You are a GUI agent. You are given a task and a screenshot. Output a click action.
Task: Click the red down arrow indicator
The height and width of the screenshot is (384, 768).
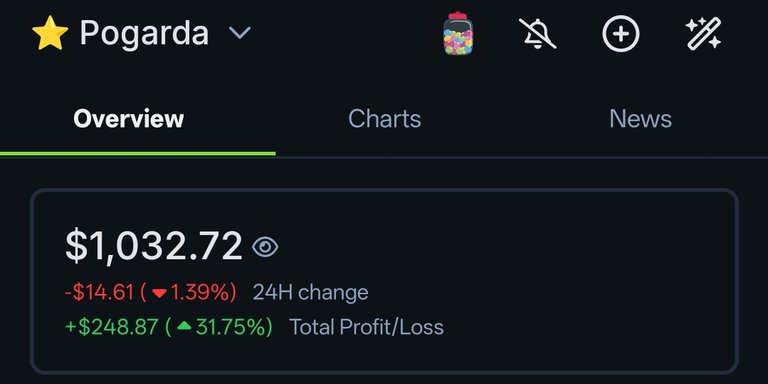[159, 293]
